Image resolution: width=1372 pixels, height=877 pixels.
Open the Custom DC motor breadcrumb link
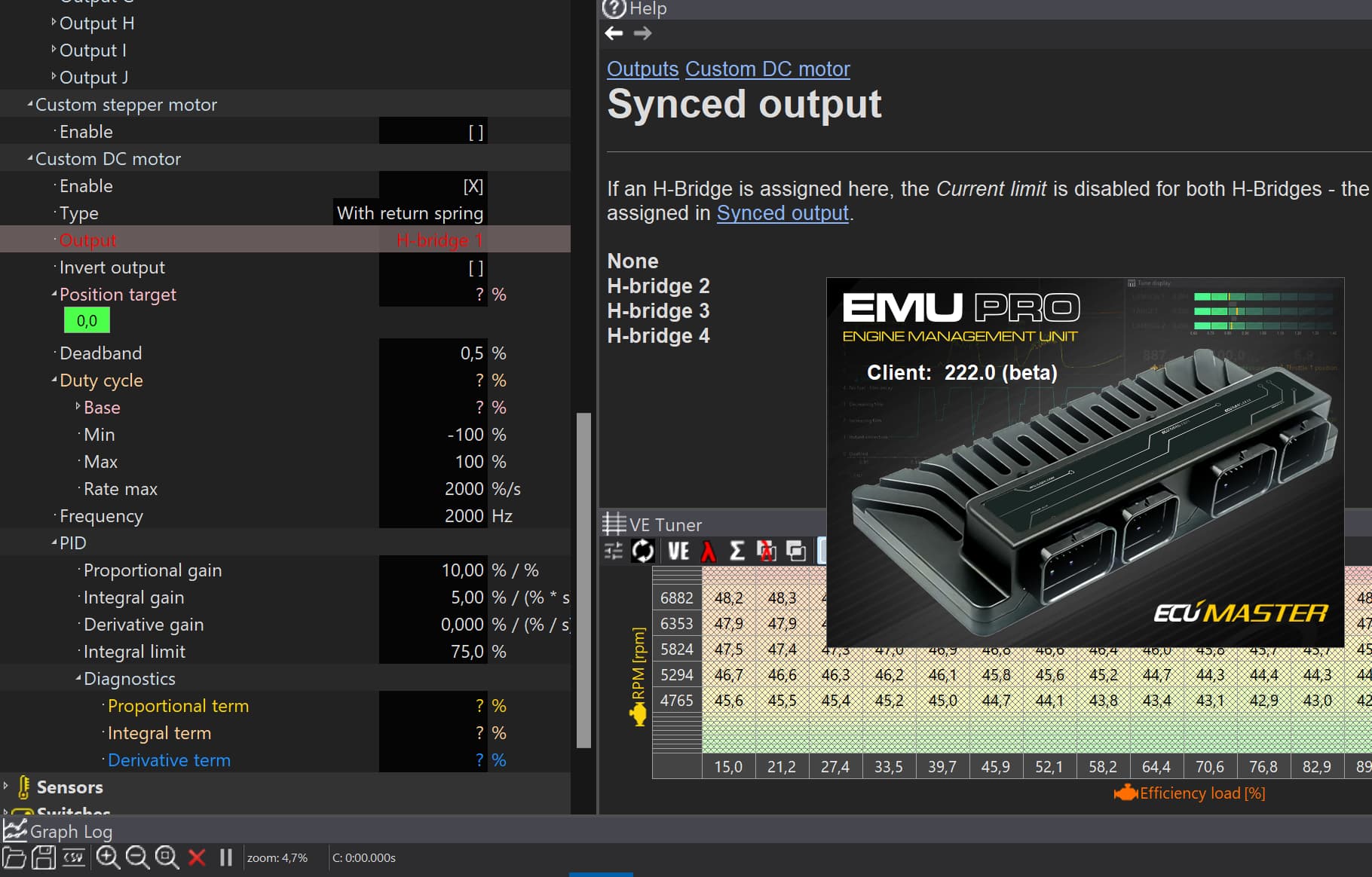[767, 69]
